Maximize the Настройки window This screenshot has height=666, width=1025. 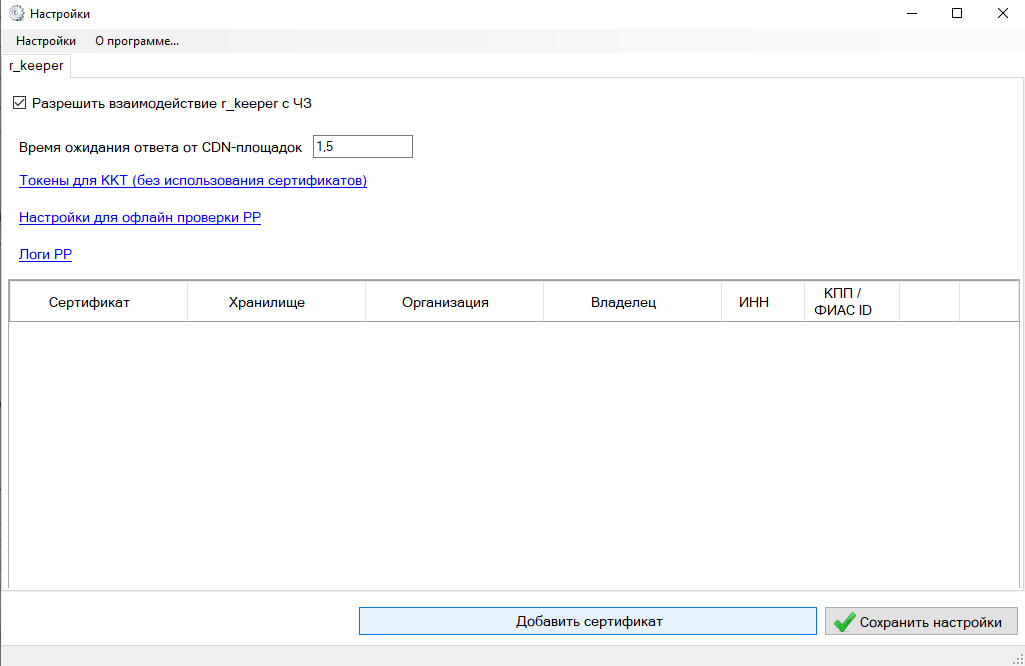(957, 14)
